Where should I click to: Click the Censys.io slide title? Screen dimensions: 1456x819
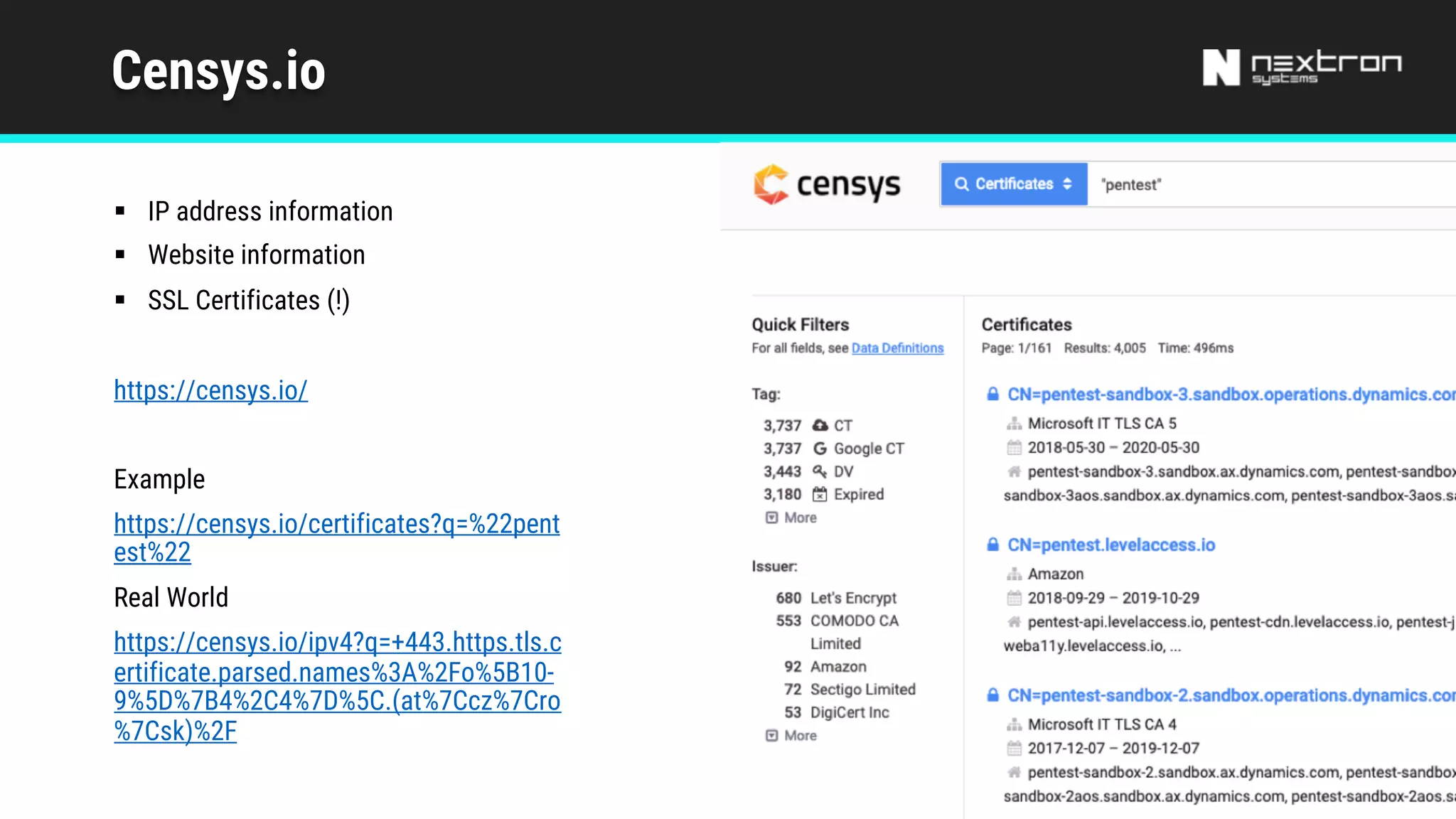pos(219,71)
